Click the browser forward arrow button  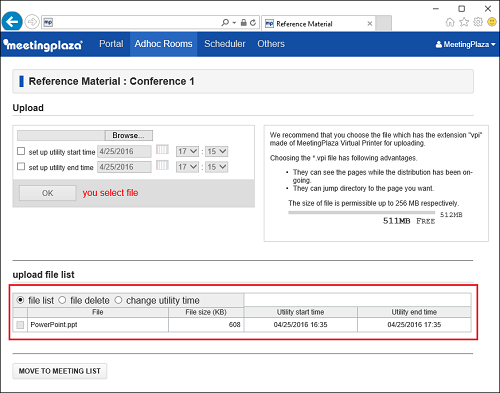click(32, 22)
